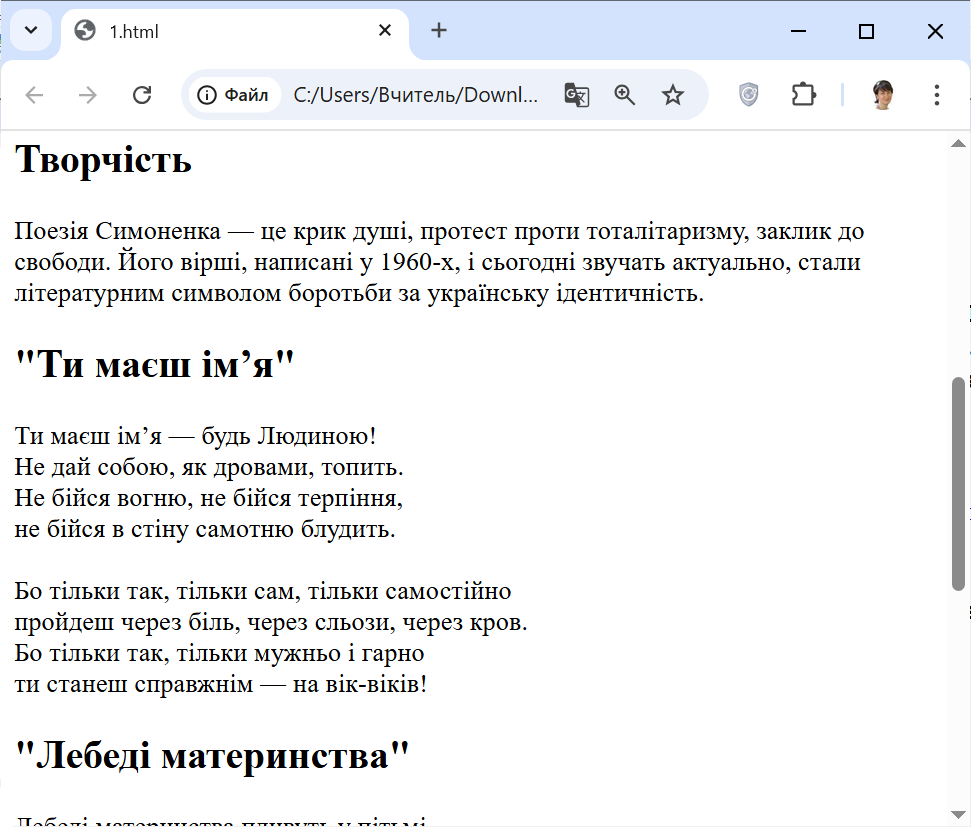The image size is (971, 827).
Task: View site info via Файл chip
Action: point(234,95)
